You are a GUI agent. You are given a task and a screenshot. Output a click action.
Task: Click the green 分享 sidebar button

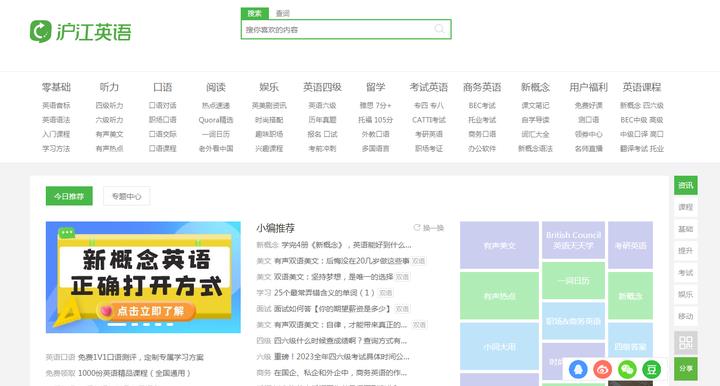click(686, 369)
